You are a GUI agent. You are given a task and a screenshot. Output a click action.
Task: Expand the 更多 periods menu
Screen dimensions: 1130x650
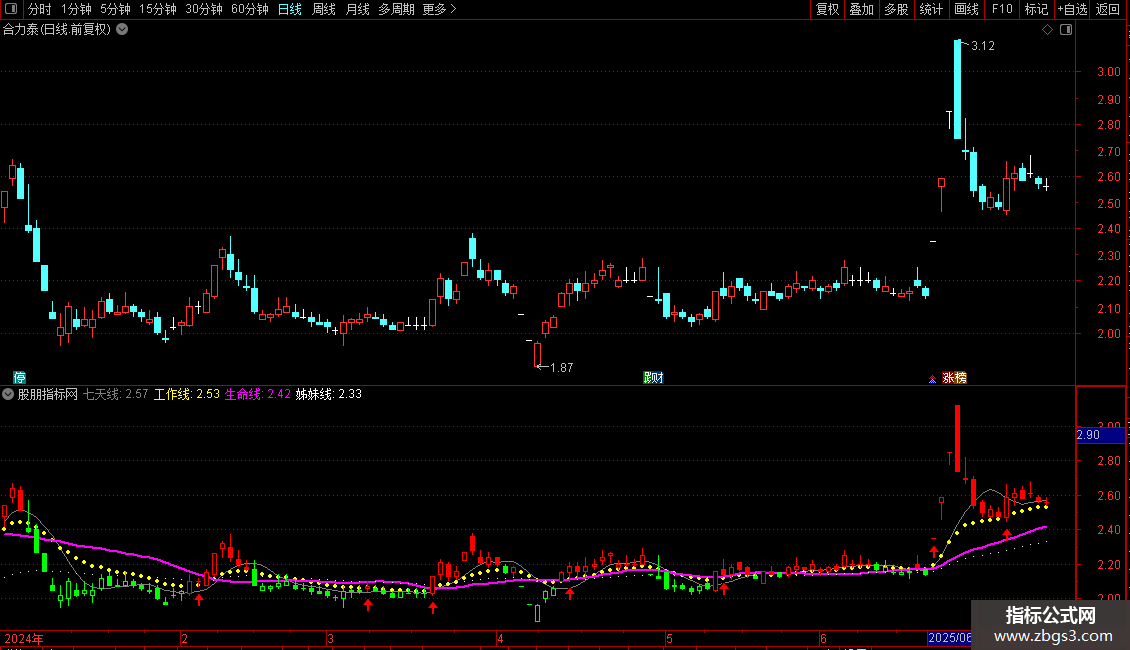coord(440,9)
